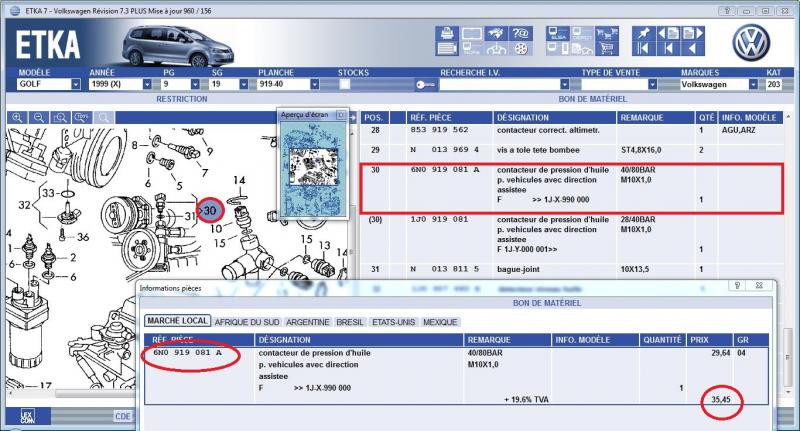Viewport: 800px width, 431px height.
Task: Expand the Type de vente dropdown
Action: [653, 85]
